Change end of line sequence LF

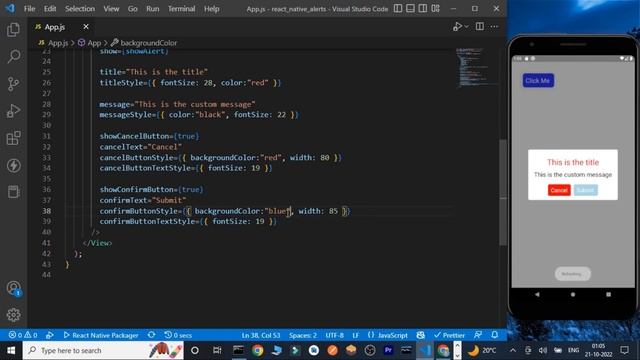(356, 335)
